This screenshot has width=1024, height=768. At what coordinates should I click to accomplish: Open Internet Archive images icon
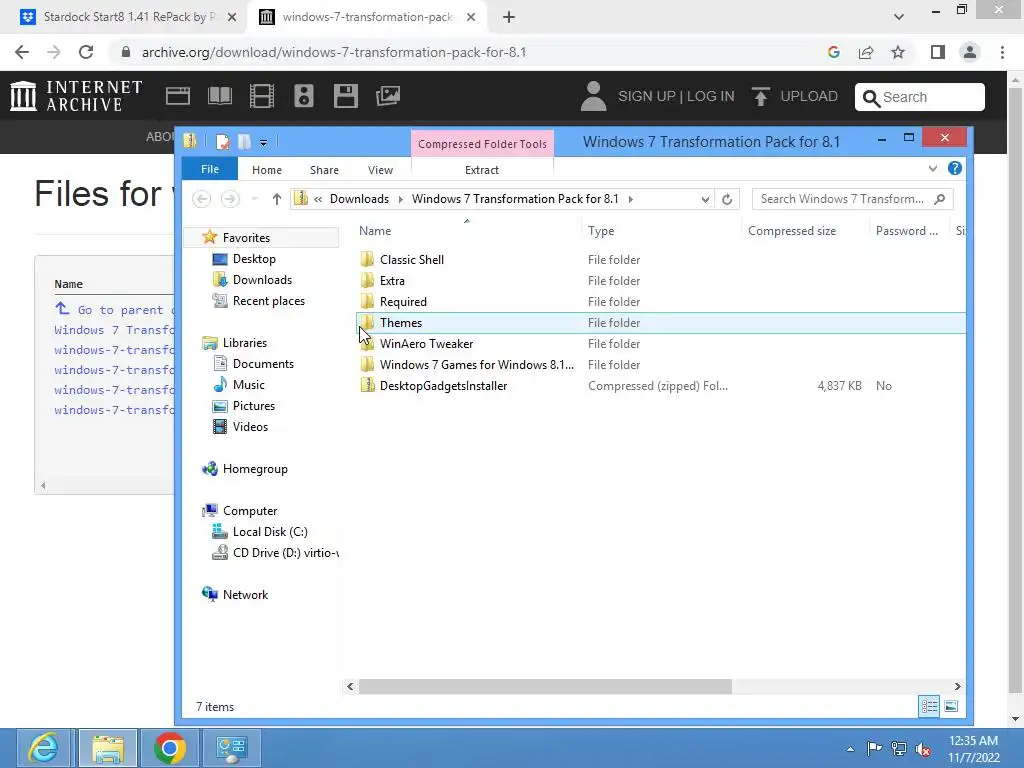coord(388,96)
